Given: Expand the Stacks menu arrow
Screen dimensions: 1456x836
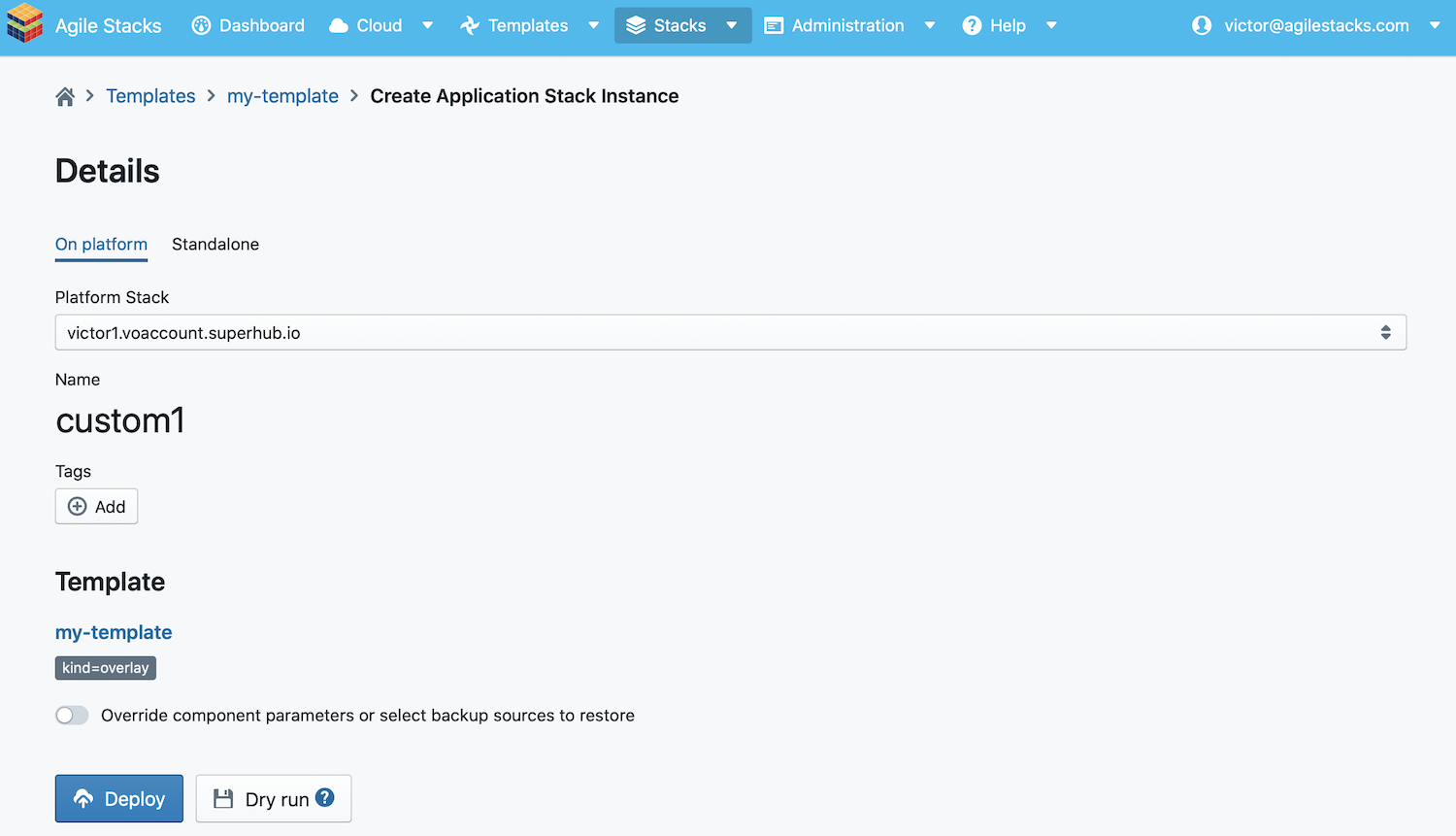Looking at the screenshot, I should pyautogui.click(x=731, y=25).
